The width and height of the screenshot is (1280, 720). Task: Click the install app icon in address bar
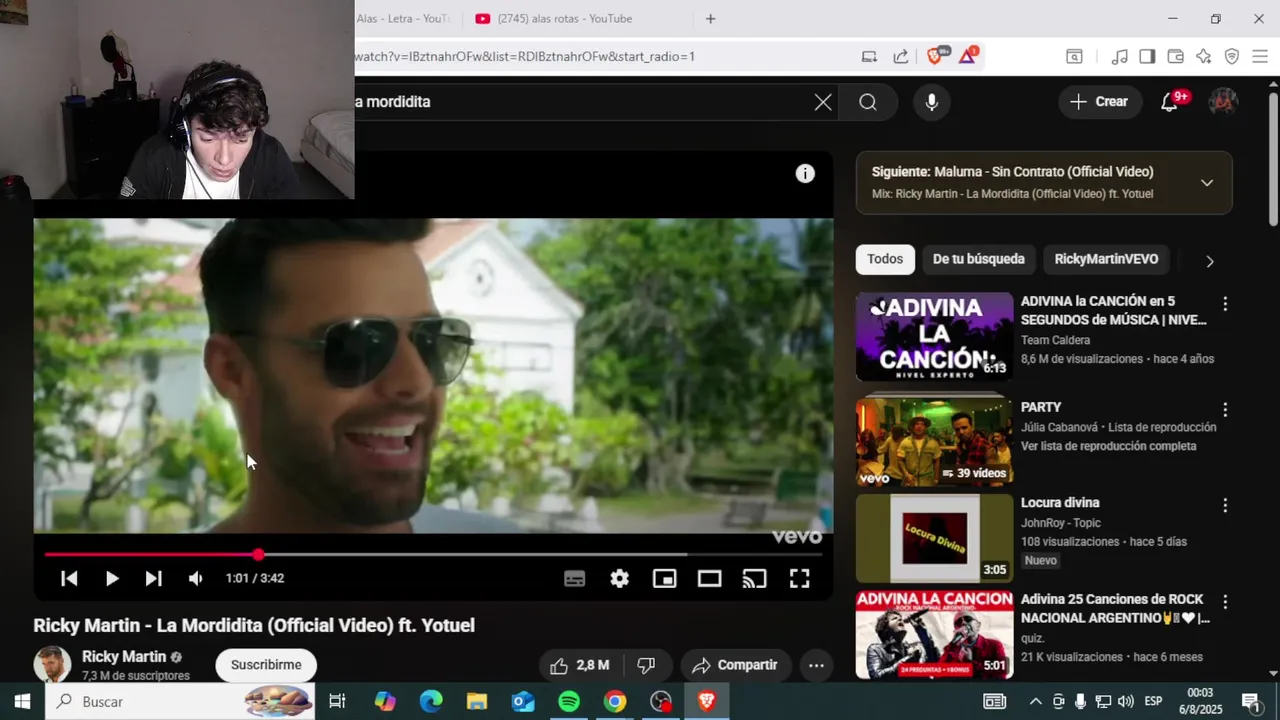coord(869,57)
